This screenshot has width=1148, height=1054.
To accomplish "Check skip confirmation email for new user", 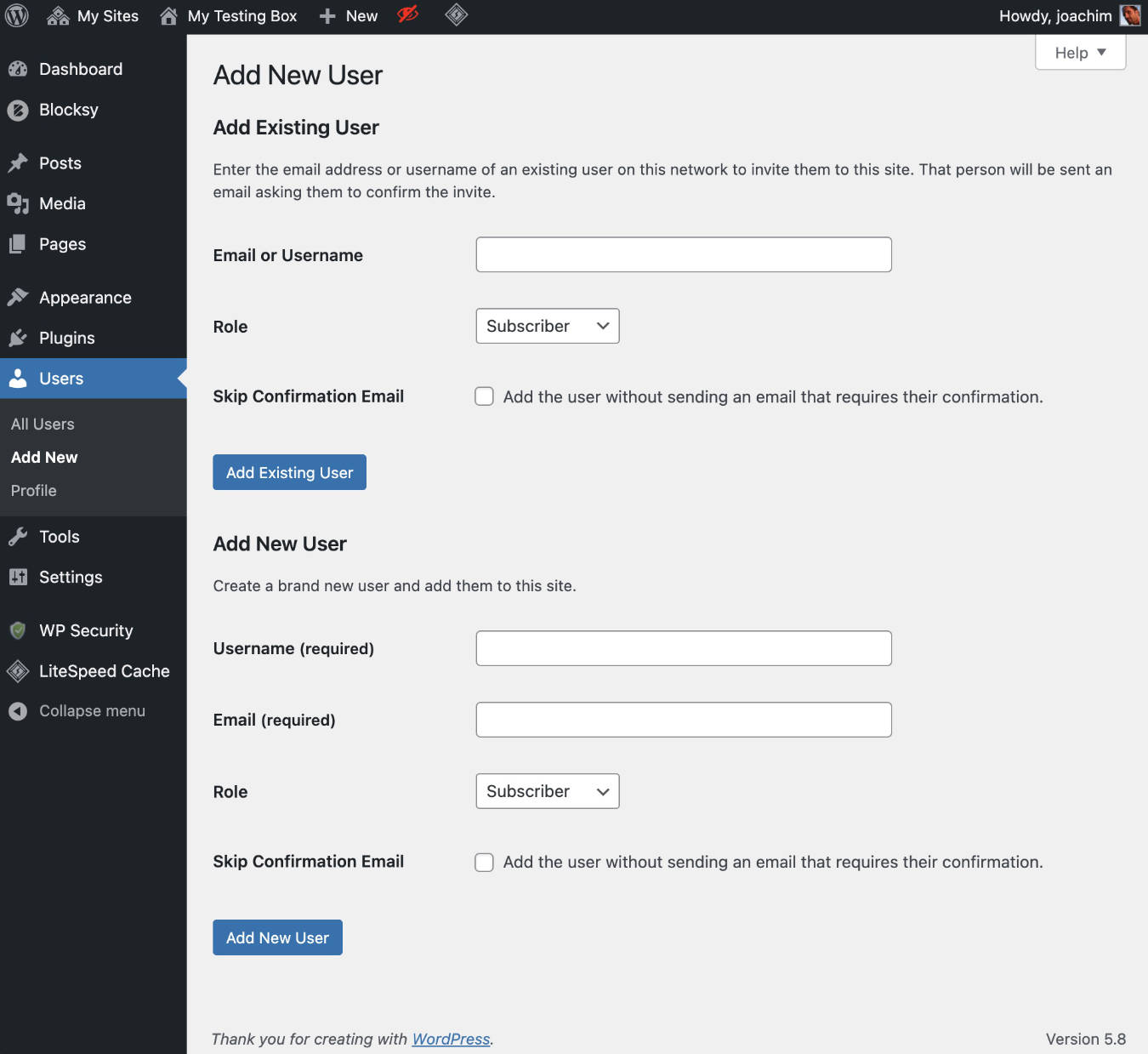I will click(x=484, y=862).
